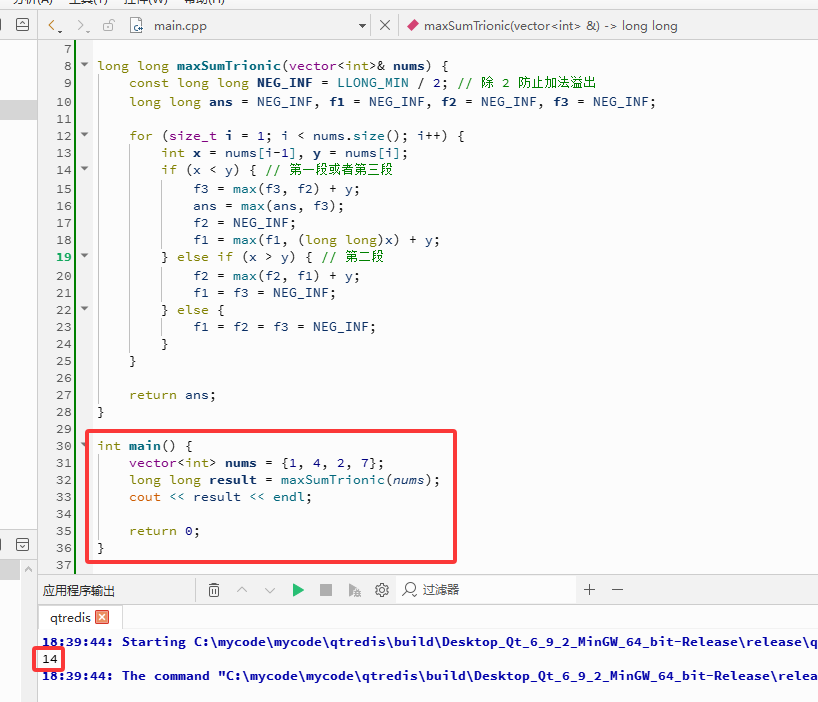Image resolution: width=818 pixels, height=702 pixels.
Task: Click the pink diamond function symbol icon
Action: 413,25
